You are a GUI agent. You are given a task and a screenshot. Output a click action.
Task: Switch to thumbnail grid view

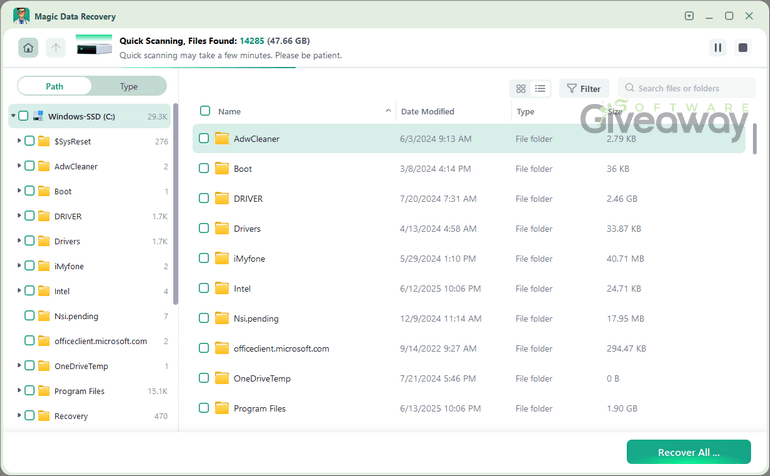[521, 88]
